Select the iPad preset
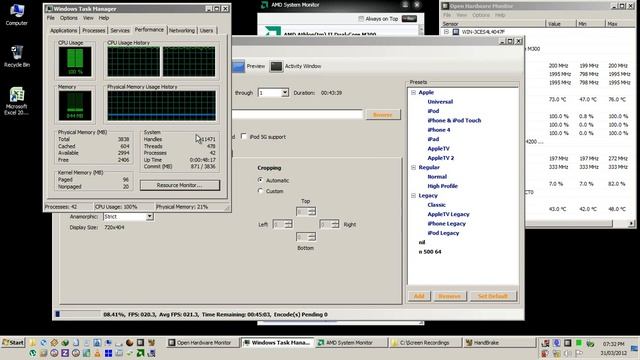The image size is (640, 360). click(x=433, y=139)
